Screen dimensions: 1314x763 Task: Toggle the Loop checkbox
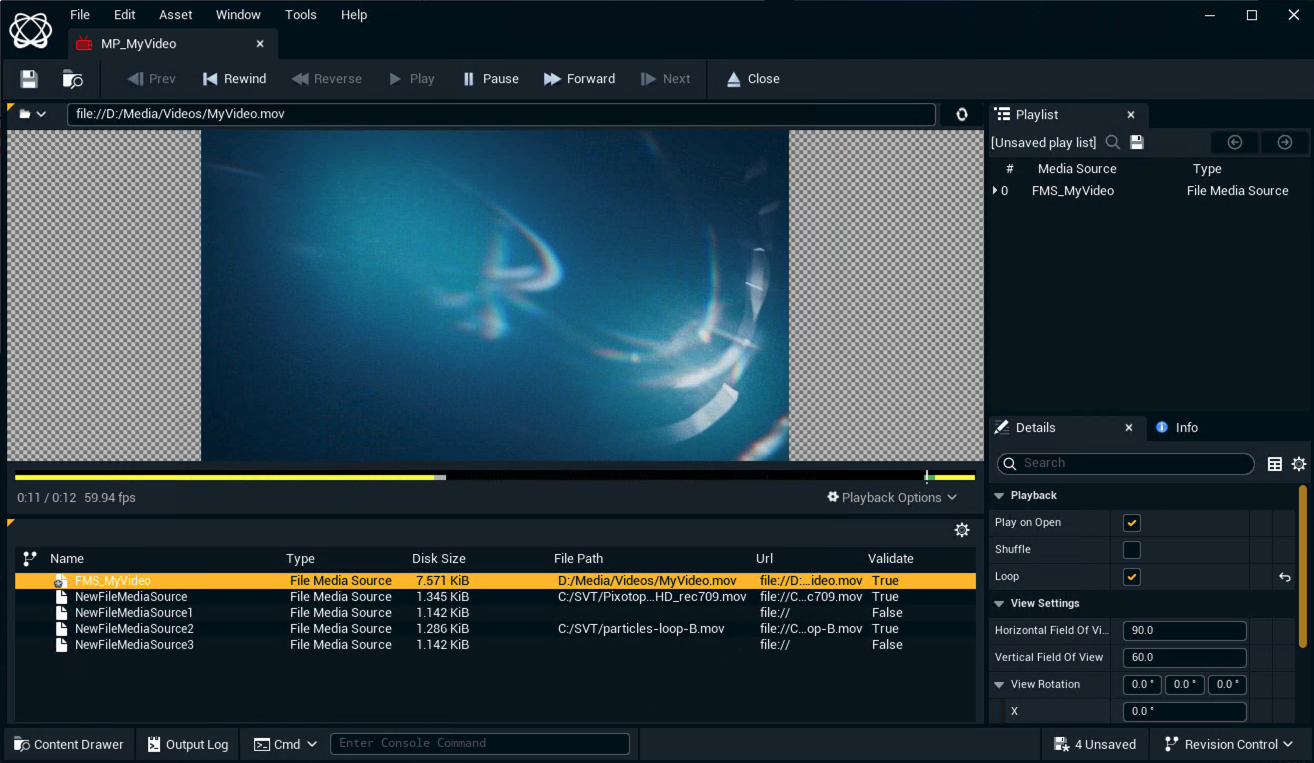[1132, 577]
